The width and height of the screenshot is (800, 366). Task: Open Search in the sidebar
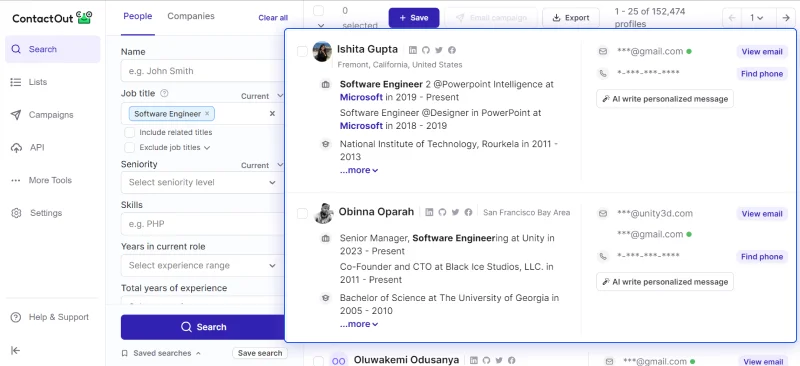53,50
